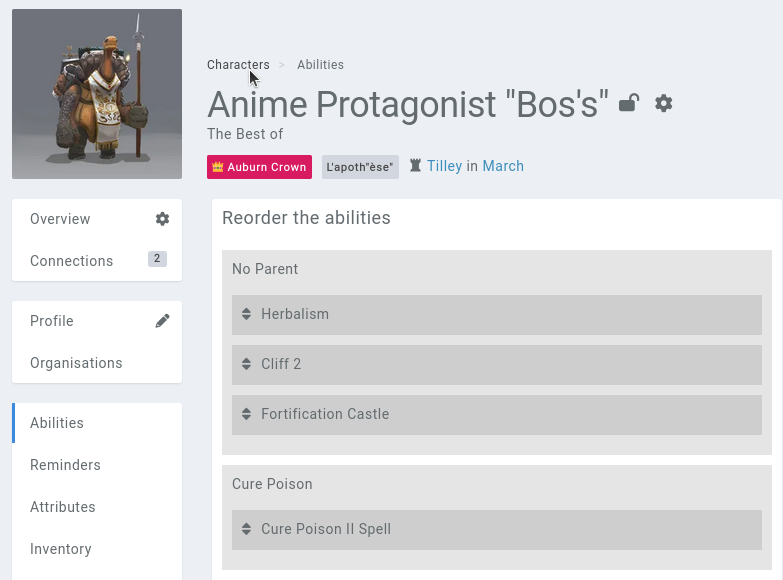
Task: Go to the Attributes section
Action: coord(63,507)
